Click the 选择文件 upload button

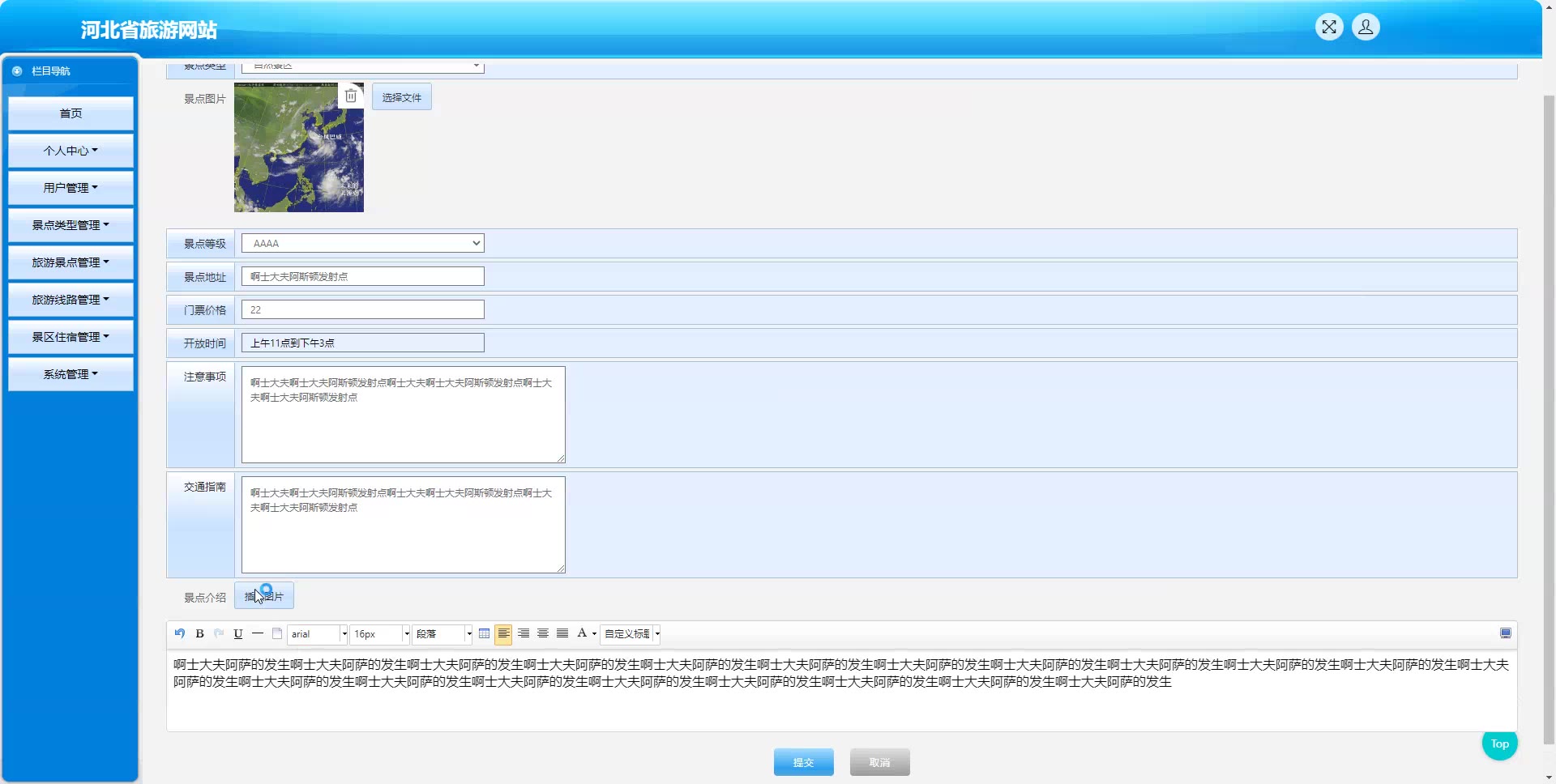pyautogui.click(x=402, y=97)
